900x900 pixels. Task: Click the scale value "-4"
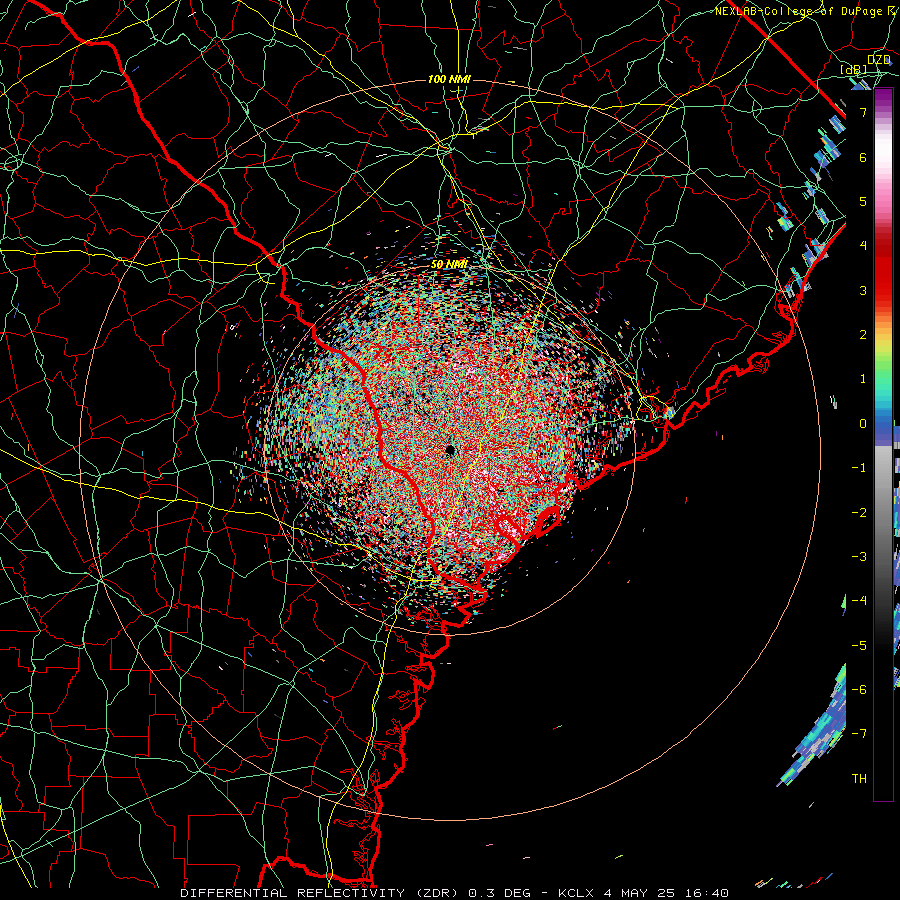click(859, 601)
